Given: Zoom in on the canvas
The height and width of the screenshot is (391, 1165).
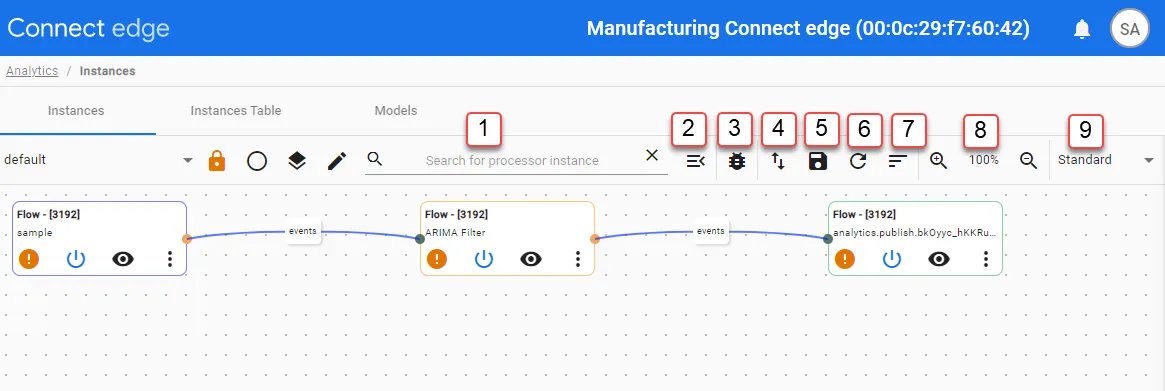Looking at the screenshot, I should 938,160.
